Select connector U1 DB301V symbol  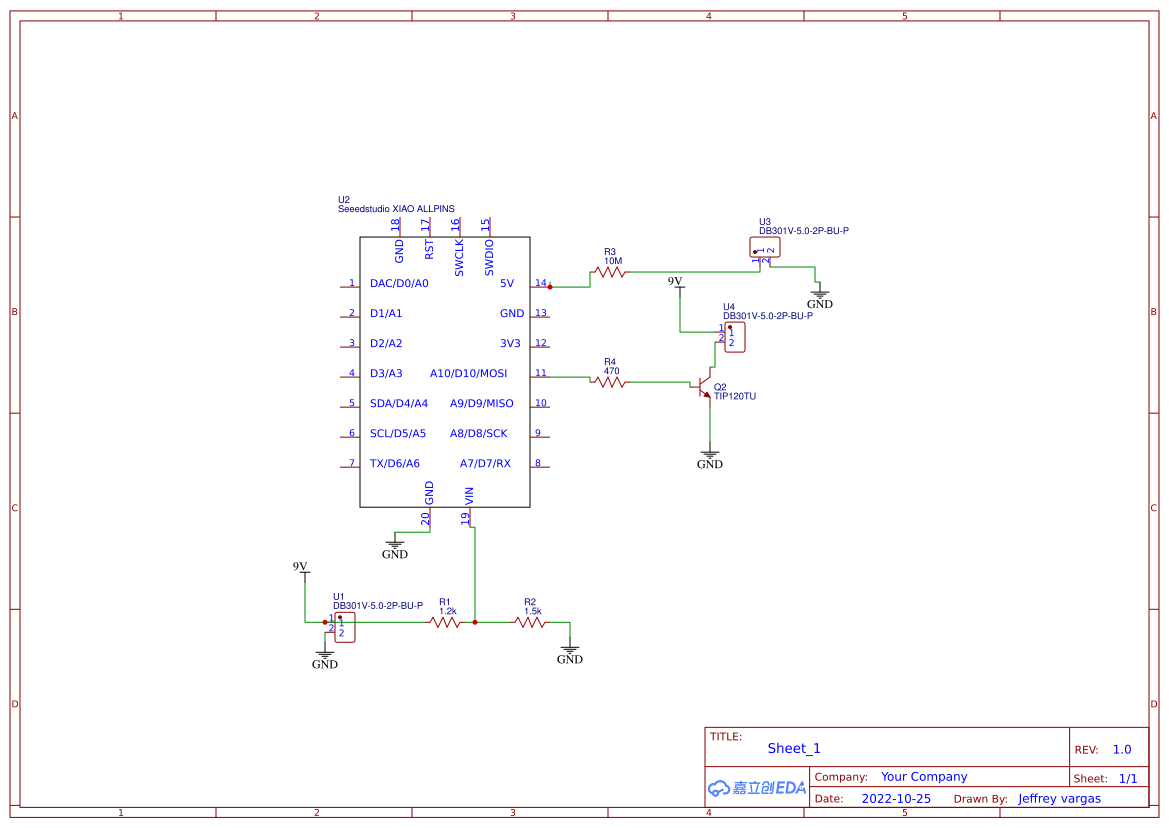coord(344,627)
